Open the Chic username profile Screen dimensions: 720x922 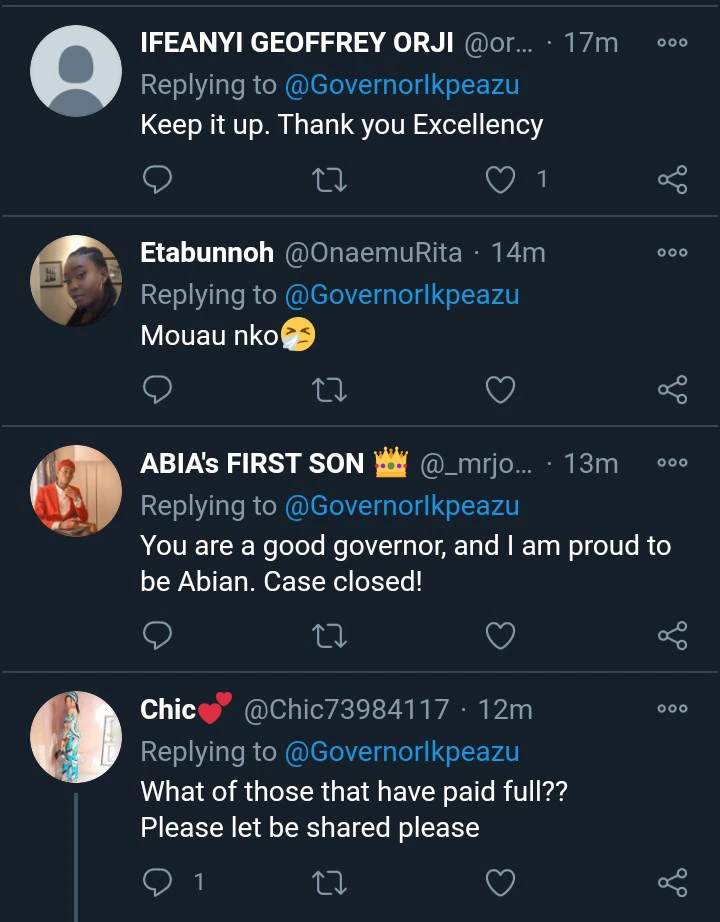(168, 710)
